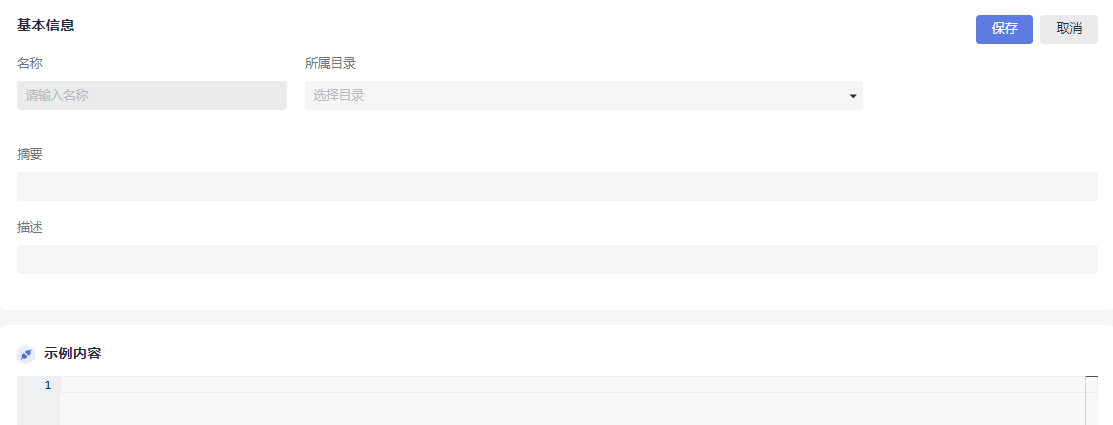
Task: Focus the 描述 description field
Action: pyautogui.click(x=557, y=259)
